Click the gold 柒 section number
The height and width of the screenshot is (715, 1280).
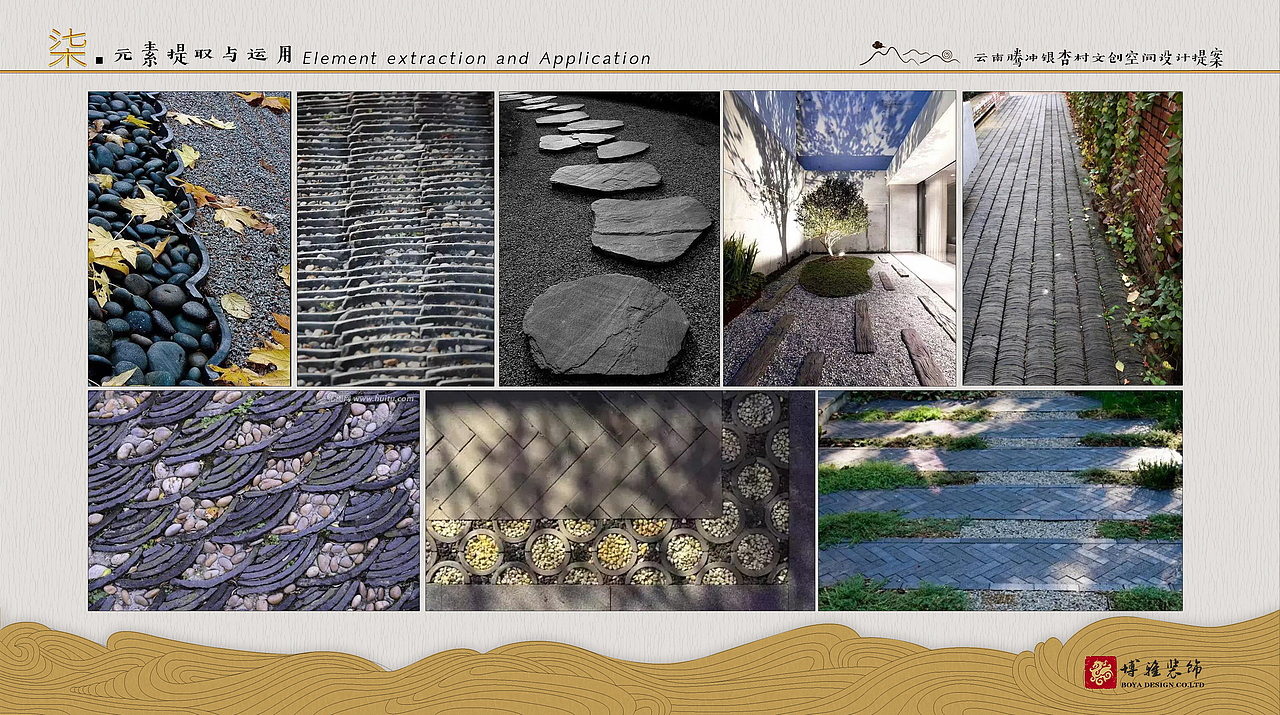coord(68,49)
